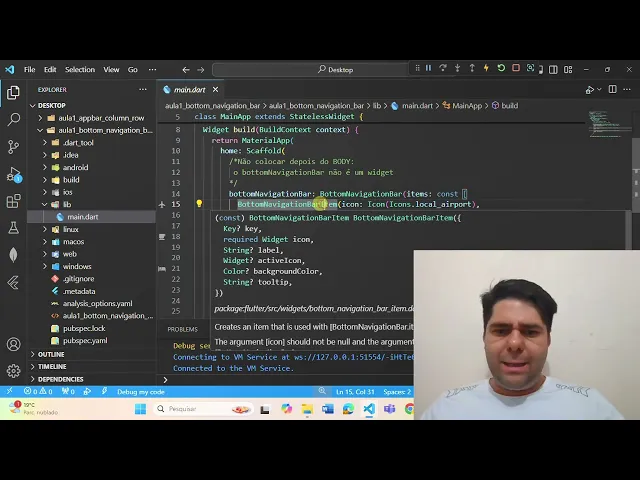640x480 pixels.
Task: Go forward with navigation arrow
Action: tap(201, 70)
